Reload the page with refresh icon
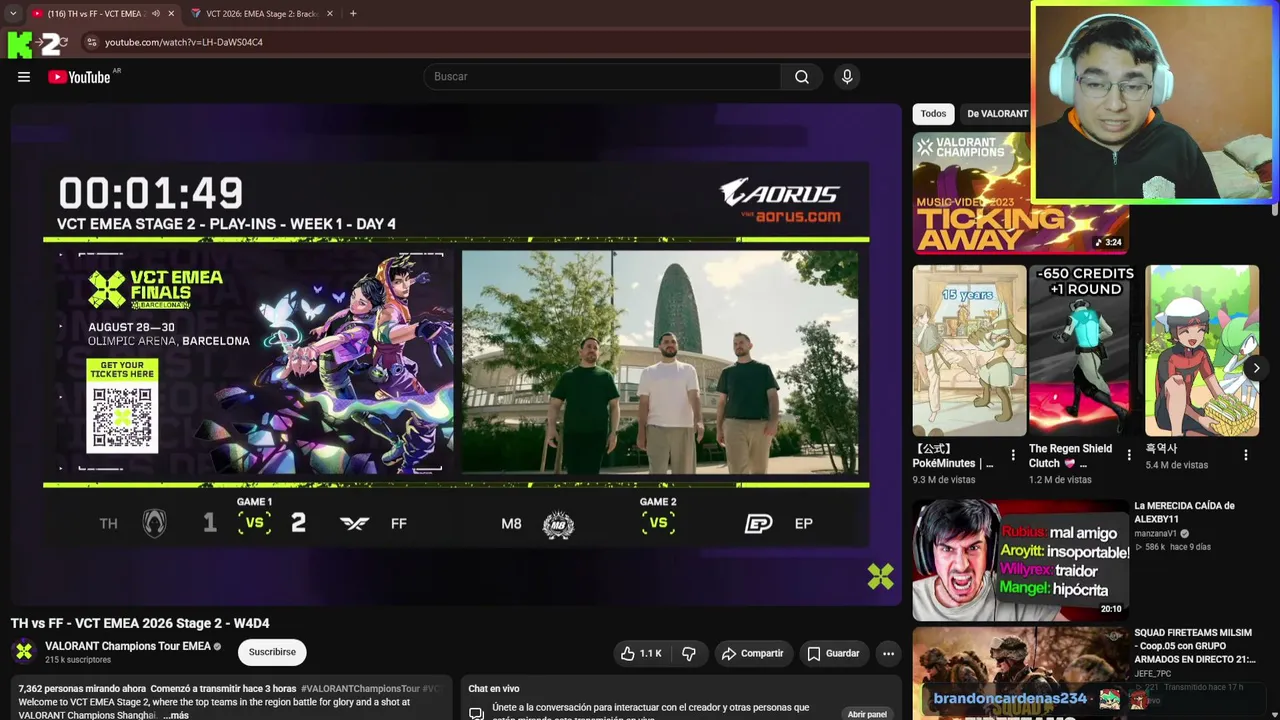 (x=63, y=42)
